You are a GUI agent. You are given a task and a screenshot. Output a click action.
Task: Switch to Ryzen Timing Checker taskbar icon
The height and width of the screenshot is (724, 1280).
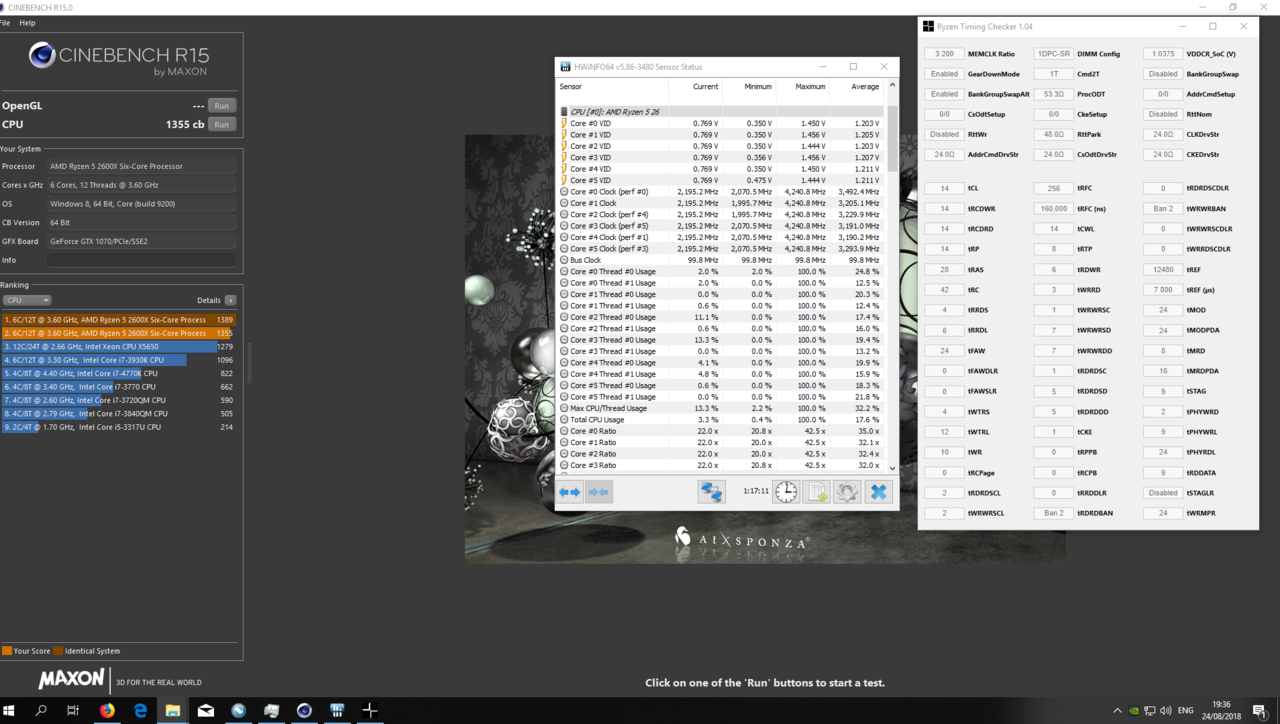pyautogui.click(x=370, y=710)
